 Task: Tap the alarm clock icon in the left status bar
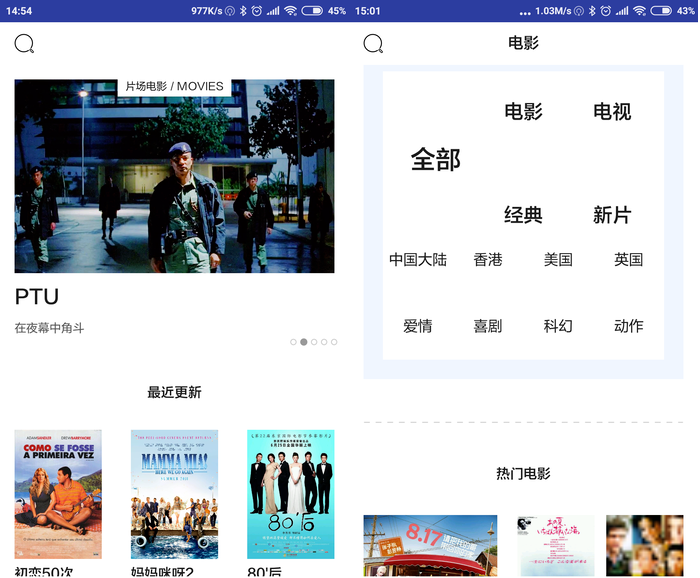pos(257,11)
